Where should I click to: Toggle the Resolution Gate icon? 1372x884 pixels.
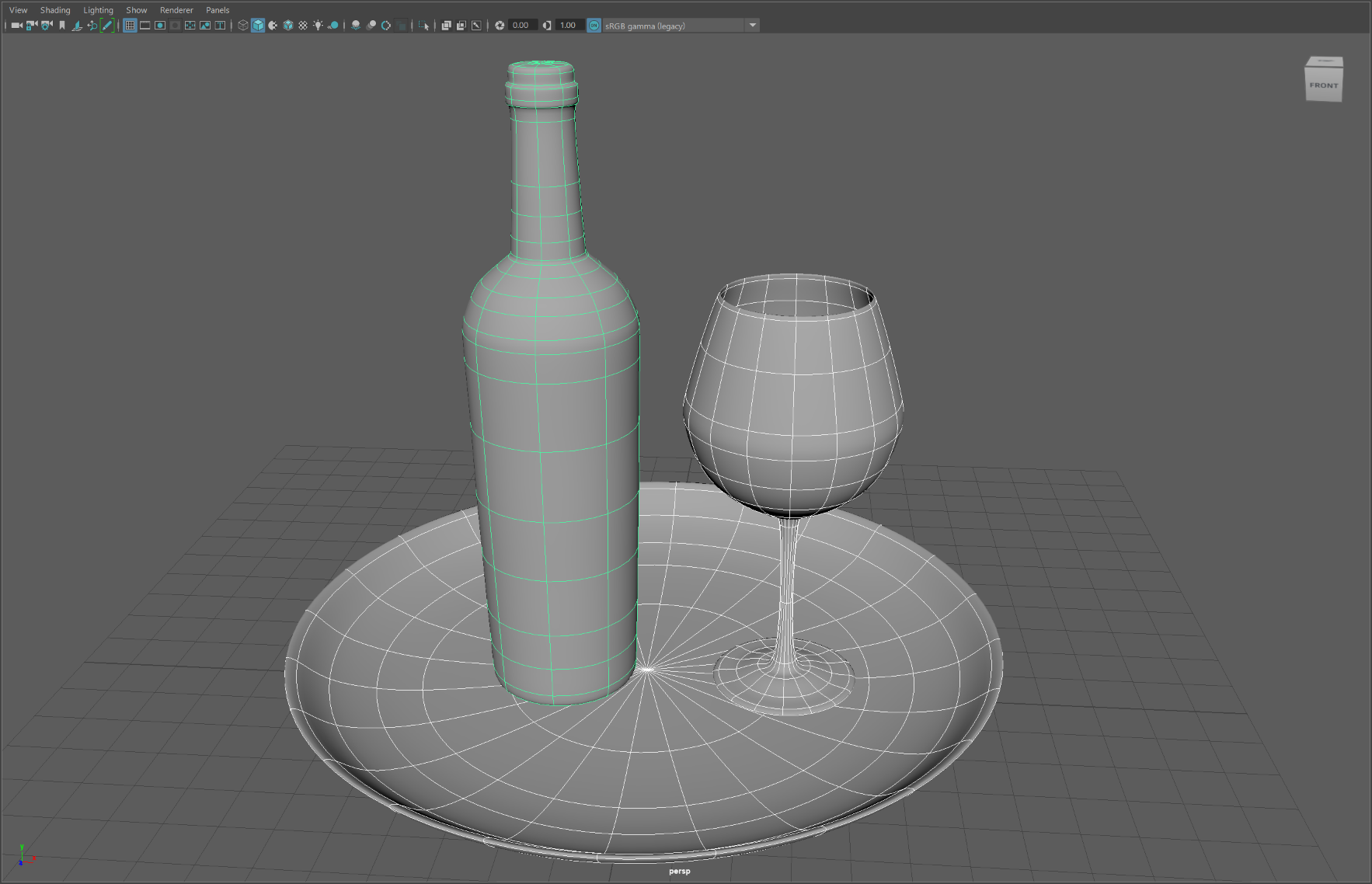pyautogui.click(x=160, y=26)
